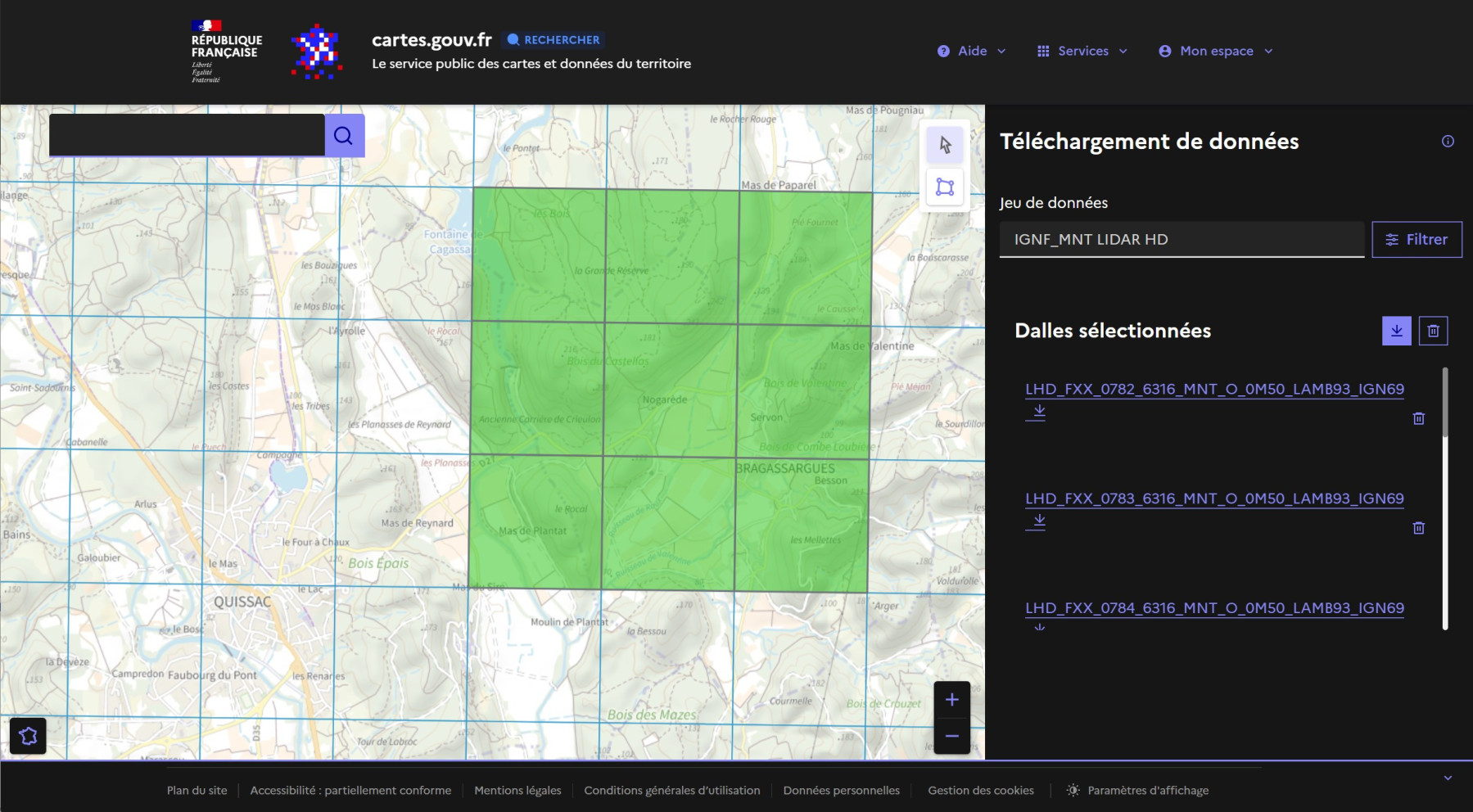Image resolution: width=1473 pixels, height=812 pixels.
Task: Expand the Aide dropdown menu
Action: tap(972, 51)
